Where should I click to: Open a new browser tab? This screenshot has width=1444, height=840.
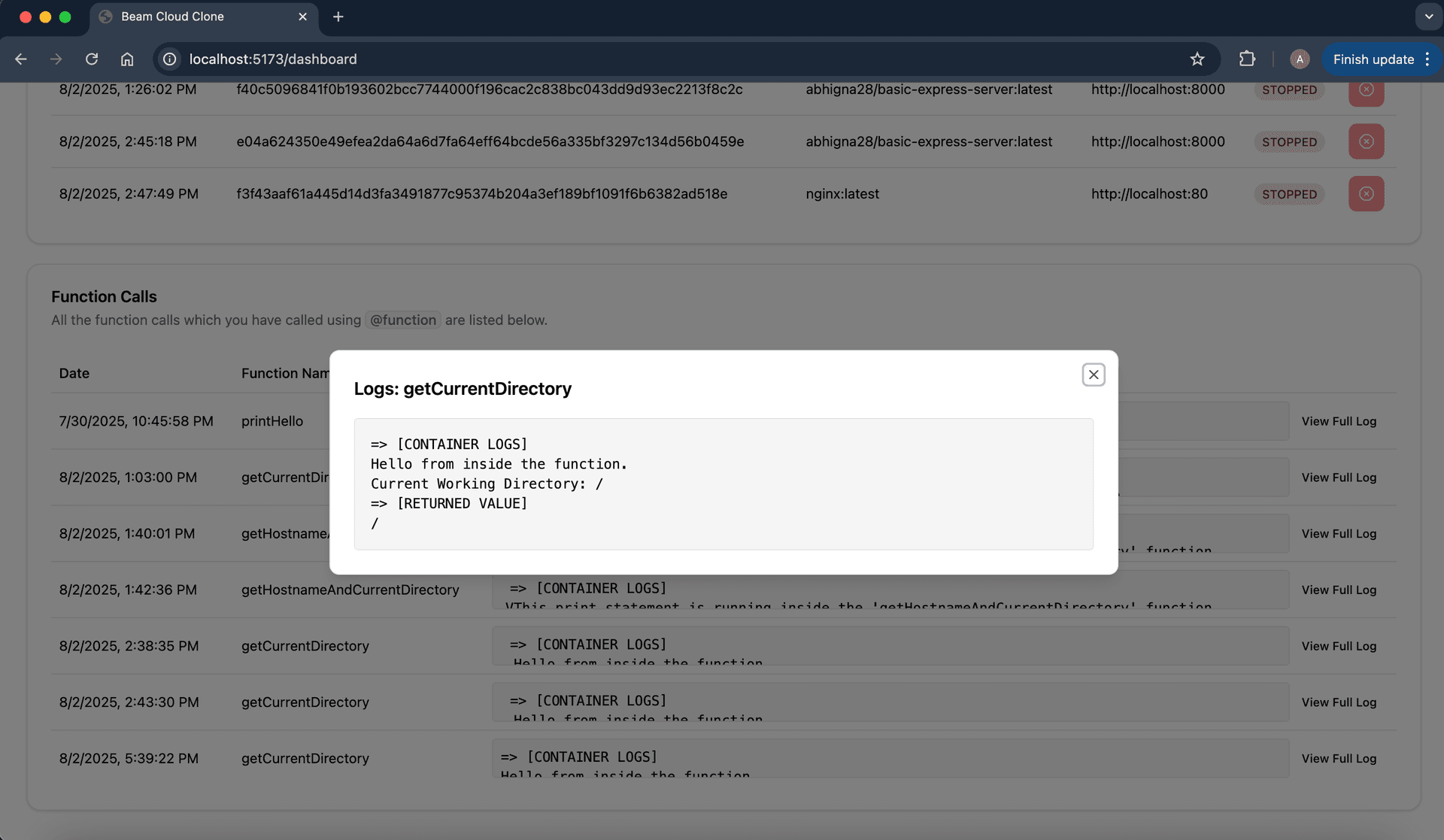pos(338,17)
